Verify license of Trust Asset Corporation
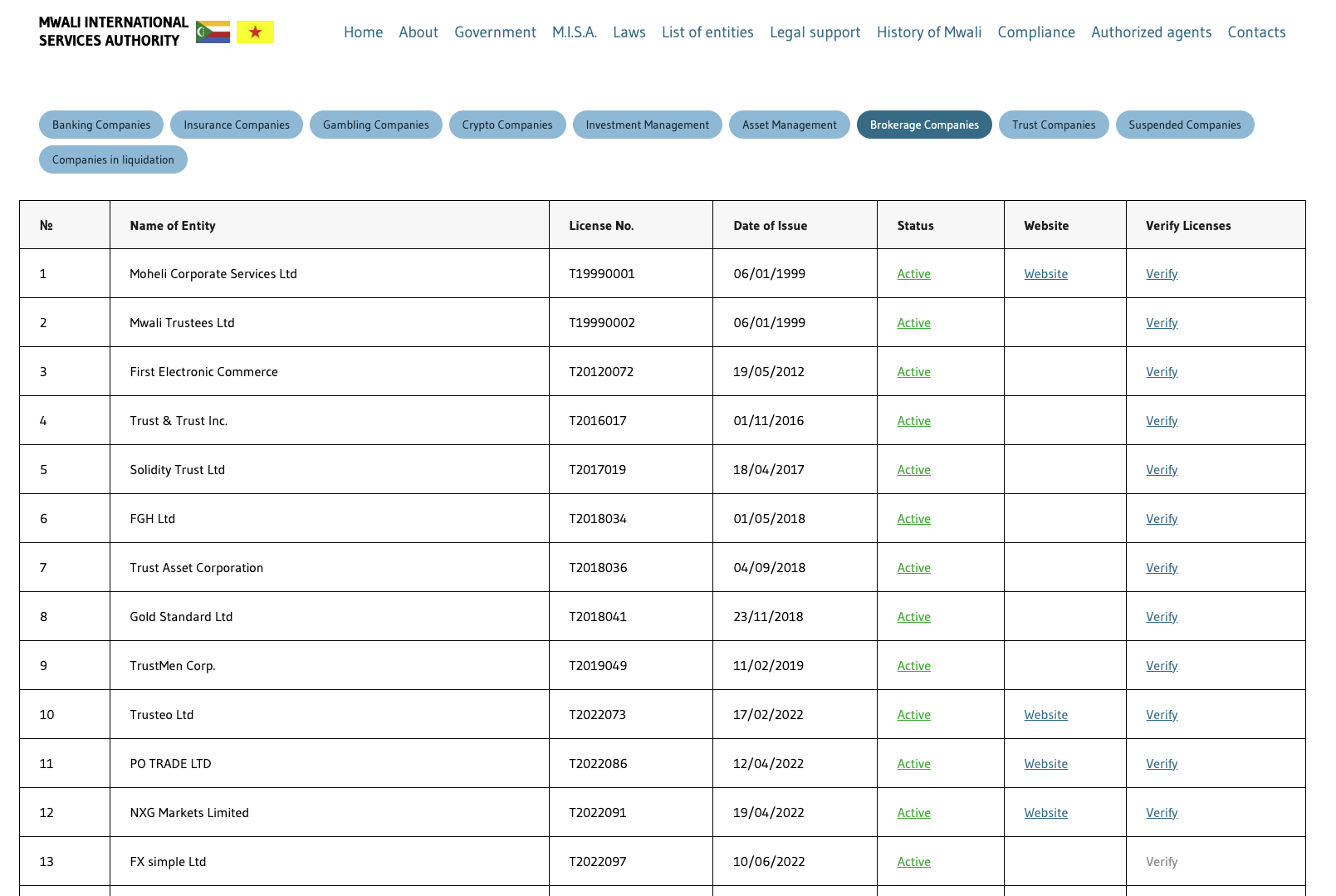The image size is (1336, 896). coord(1162,568)
